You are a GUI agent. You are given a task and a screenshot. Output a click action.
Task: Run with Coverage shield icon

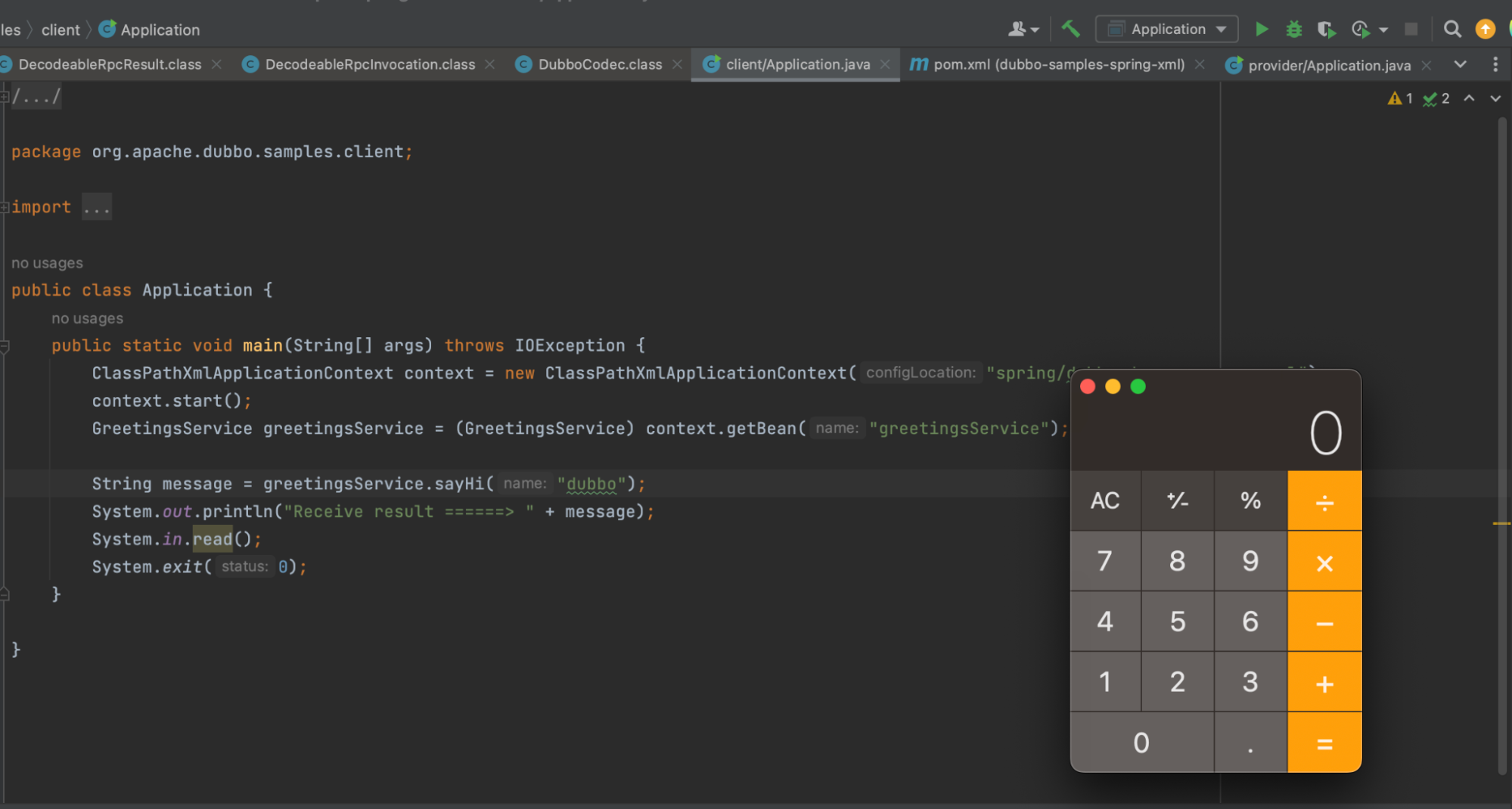click(1325, 29)
